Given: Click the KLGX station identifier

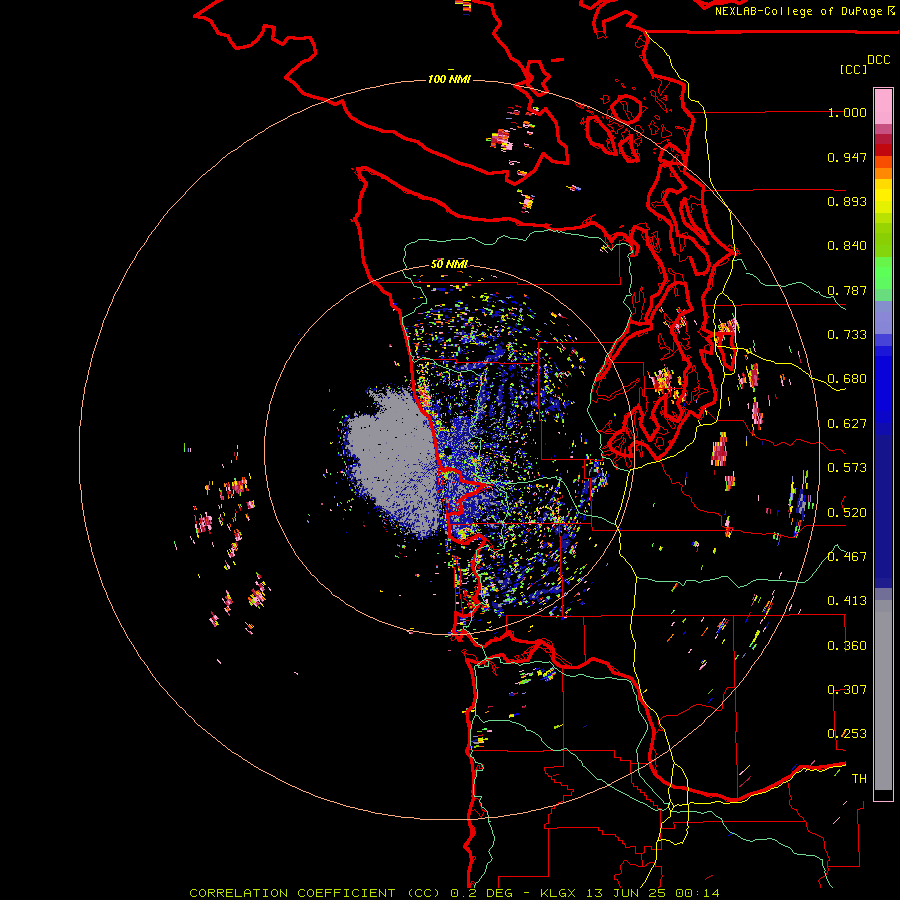Looking at the screenshot, I should 557,893.
